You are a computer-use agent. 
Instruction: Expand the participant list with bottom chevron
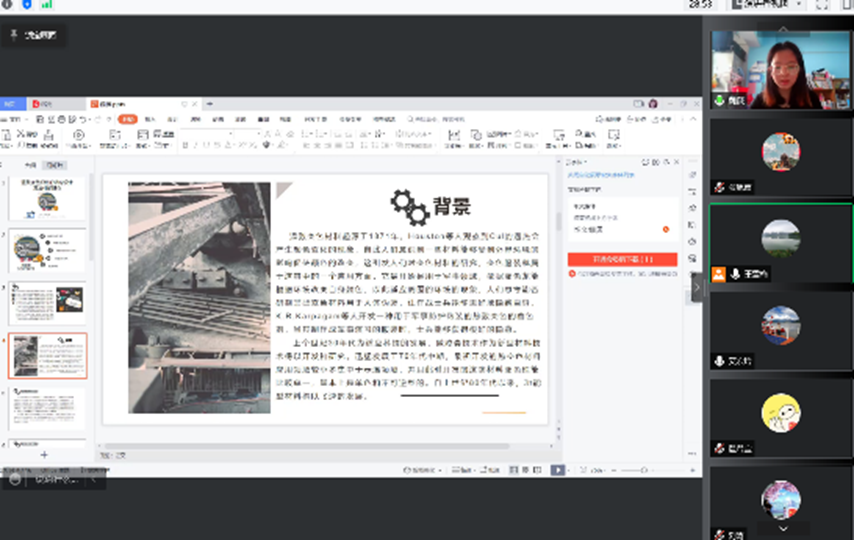(781, 527)
